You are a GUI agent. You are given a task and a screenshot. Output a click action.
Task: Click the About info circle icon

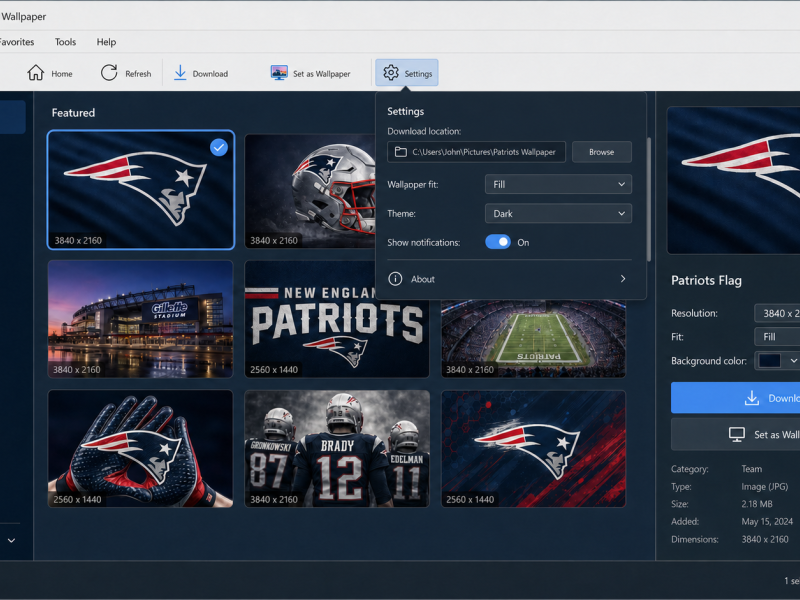[395, 279]
